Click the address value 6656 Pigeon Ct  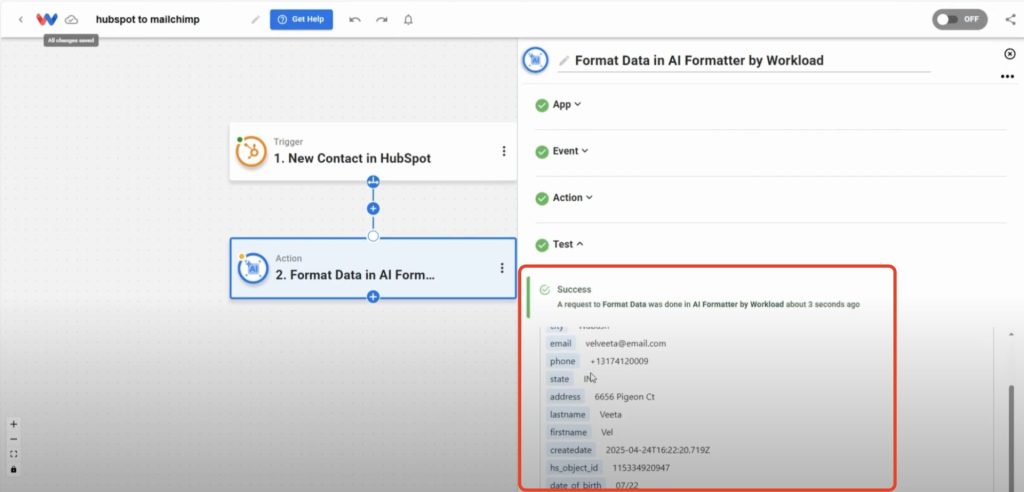click(624, 397)
